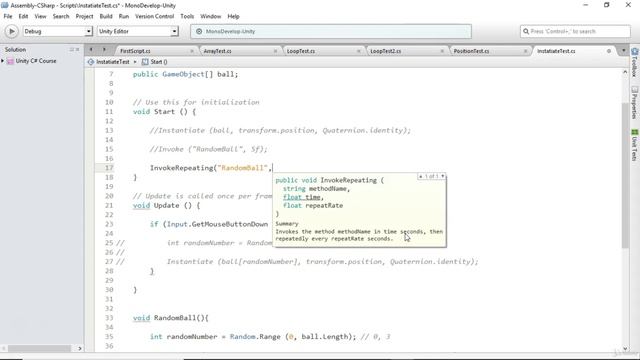Open the File menu
Image resolution: width=640 pixels, height=360 pixels.
coord(8,16)
